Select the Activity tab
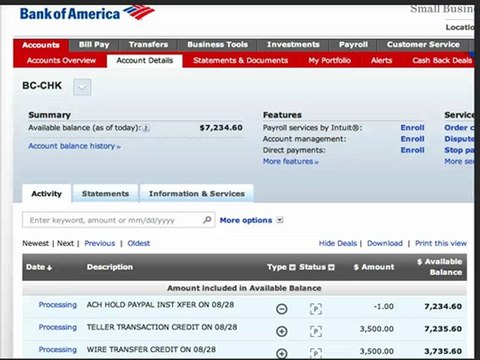Screen dimensions: 480x360 click(x=47, y=194)
